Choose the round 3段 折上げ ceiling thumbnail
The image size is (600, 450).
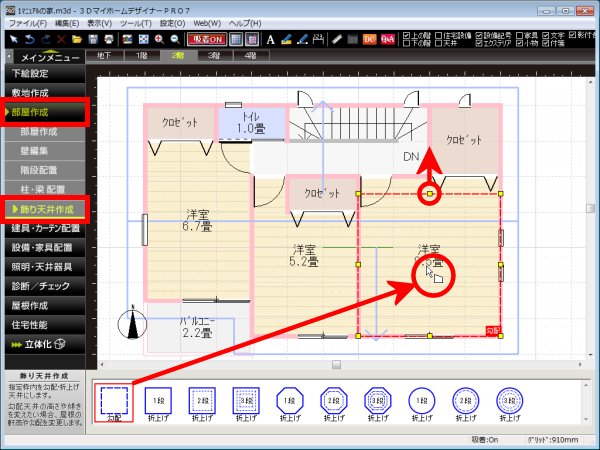click(510, 404)
